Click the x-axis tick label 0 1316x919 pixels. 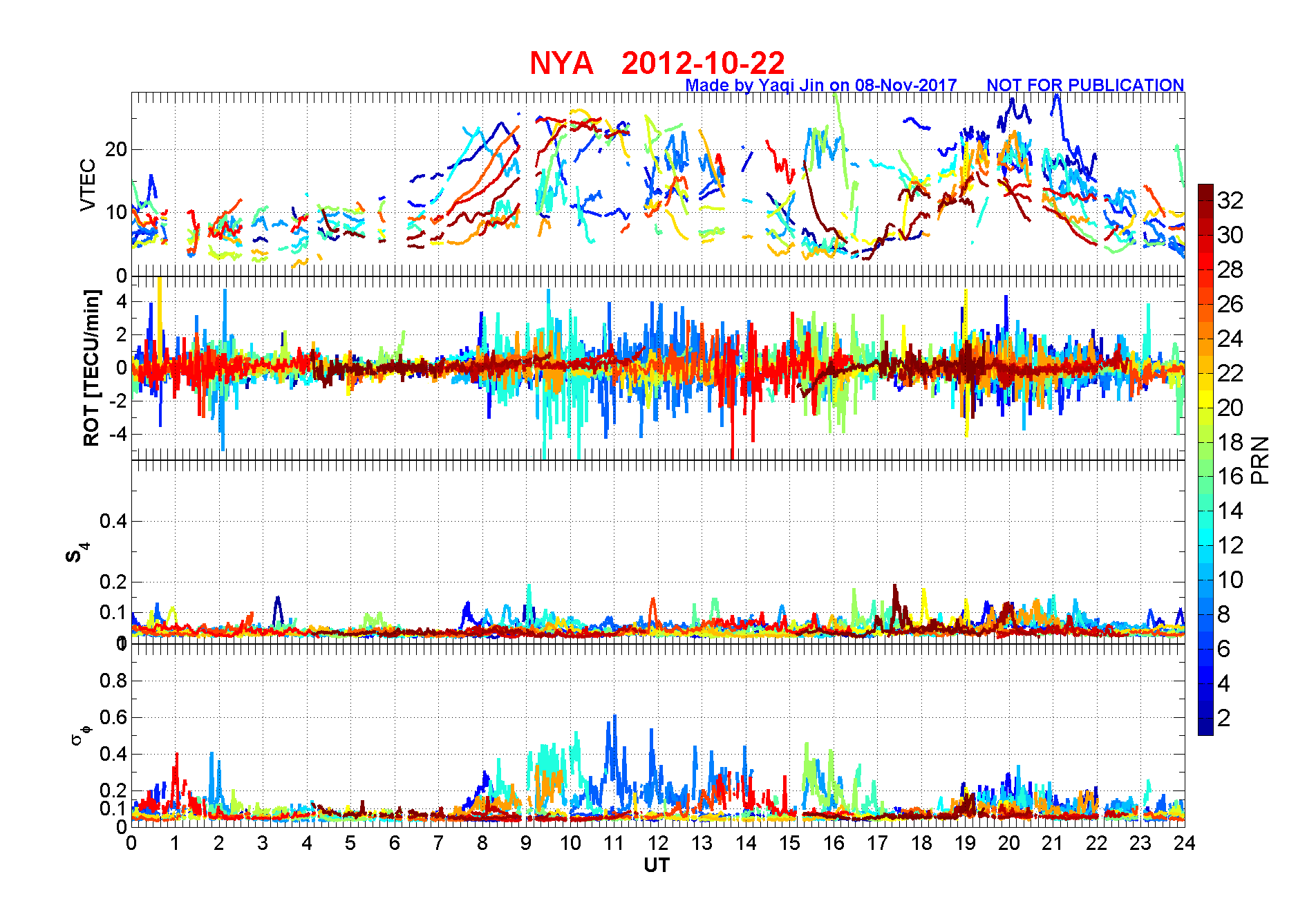(x=131, y=843)
